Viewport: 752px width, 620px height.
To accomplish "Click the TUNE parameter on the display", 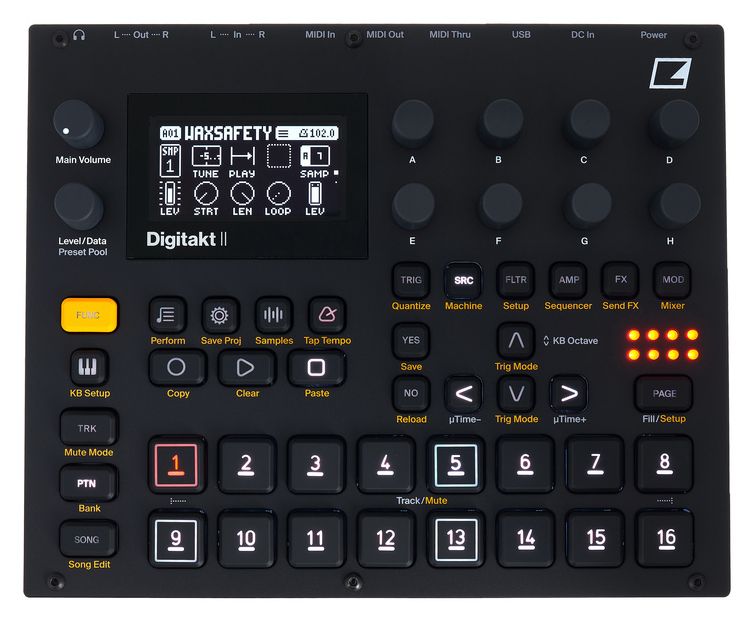I will pos(206,162).
